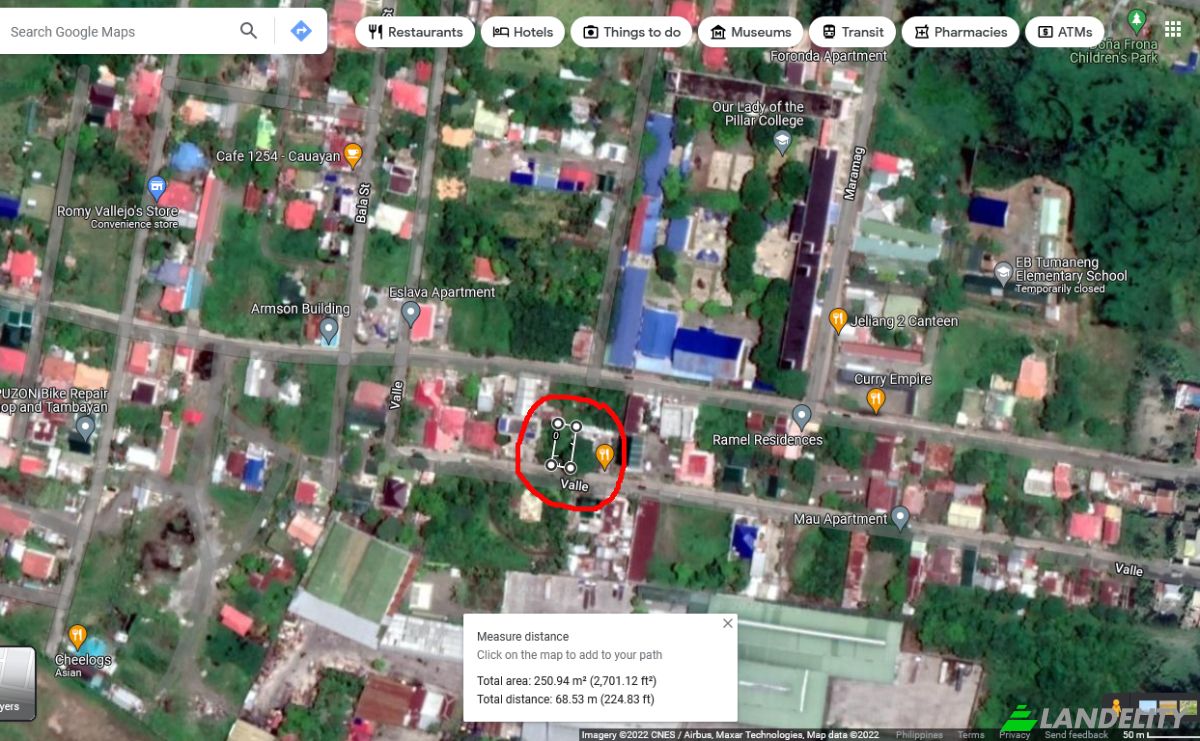Screen dimensions: 1200x741
Task: Select the Museums filter chip
Action: 750,32
